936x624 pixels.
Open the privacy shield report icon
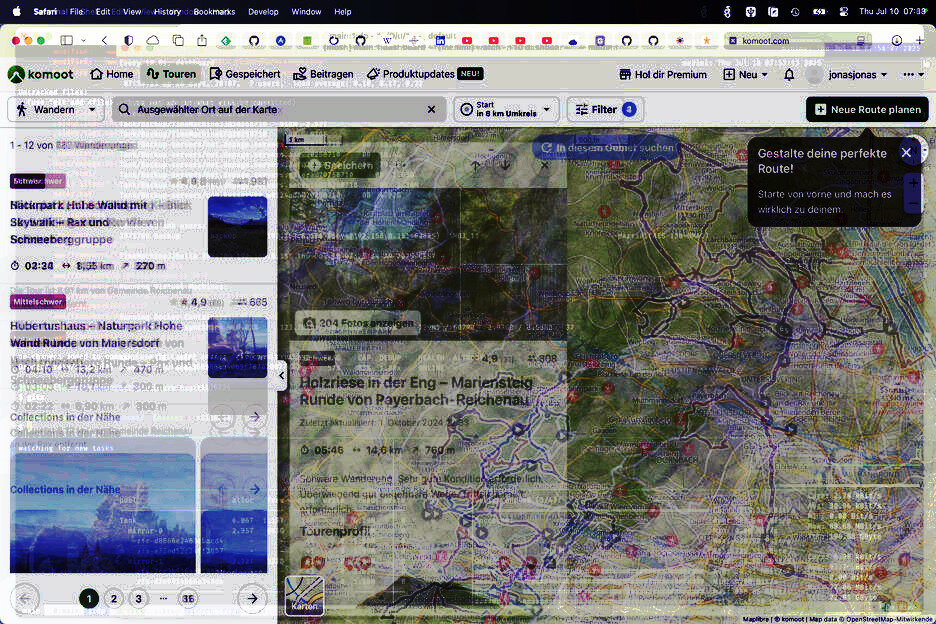128,41
